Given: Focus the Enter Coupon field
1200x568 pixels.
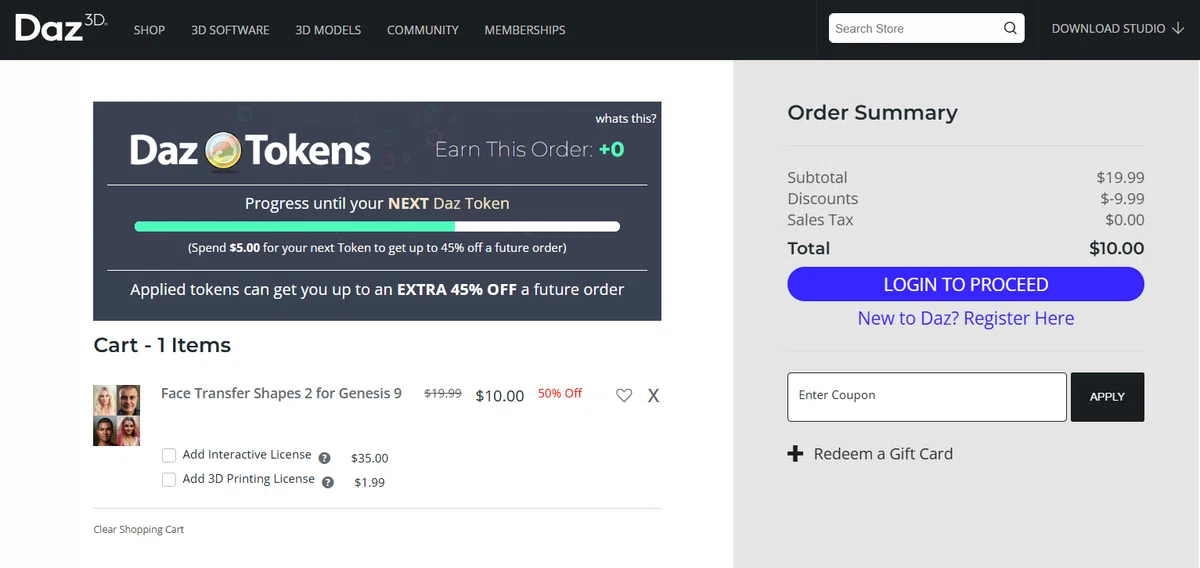Looking at the screenshot, I should [x=927, y=397].
